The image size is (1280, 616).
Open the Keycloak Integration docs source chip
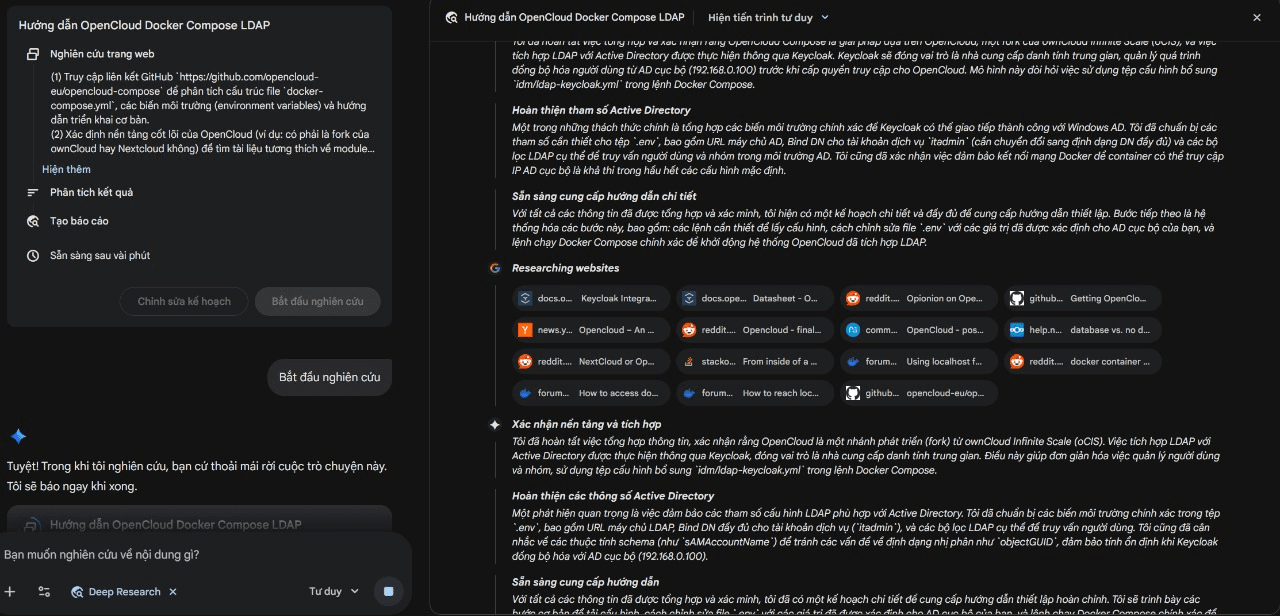[591, 298]
